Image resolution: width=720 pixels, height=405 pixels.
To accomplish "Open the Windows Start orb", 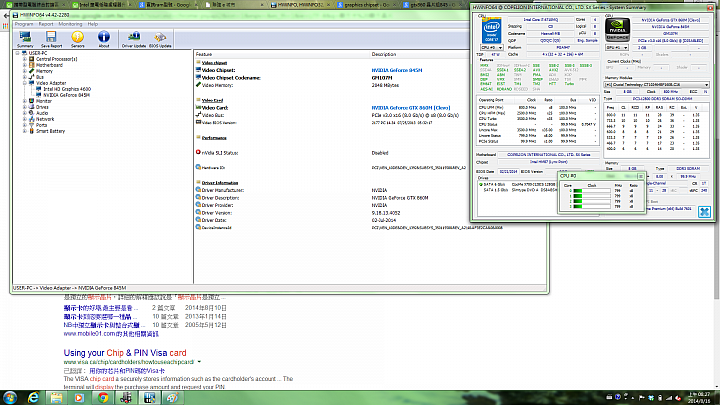I will click(x=10, y=398).
